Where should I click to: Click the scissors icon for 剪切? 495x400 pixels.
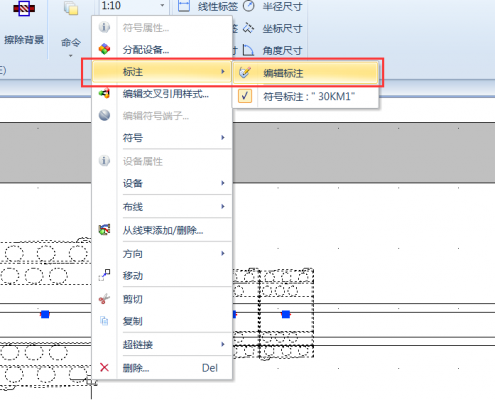coord(104,299)
